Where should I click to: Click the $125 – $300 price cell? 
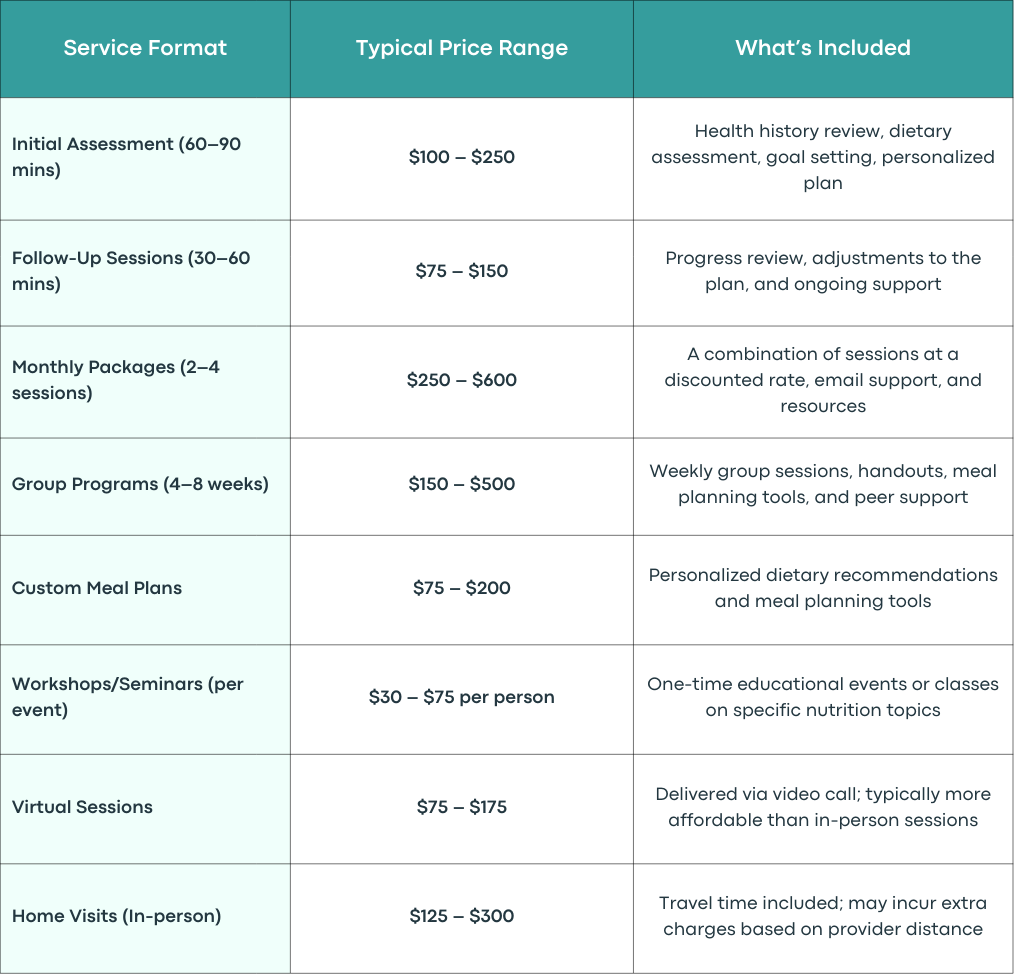[461, 916]
